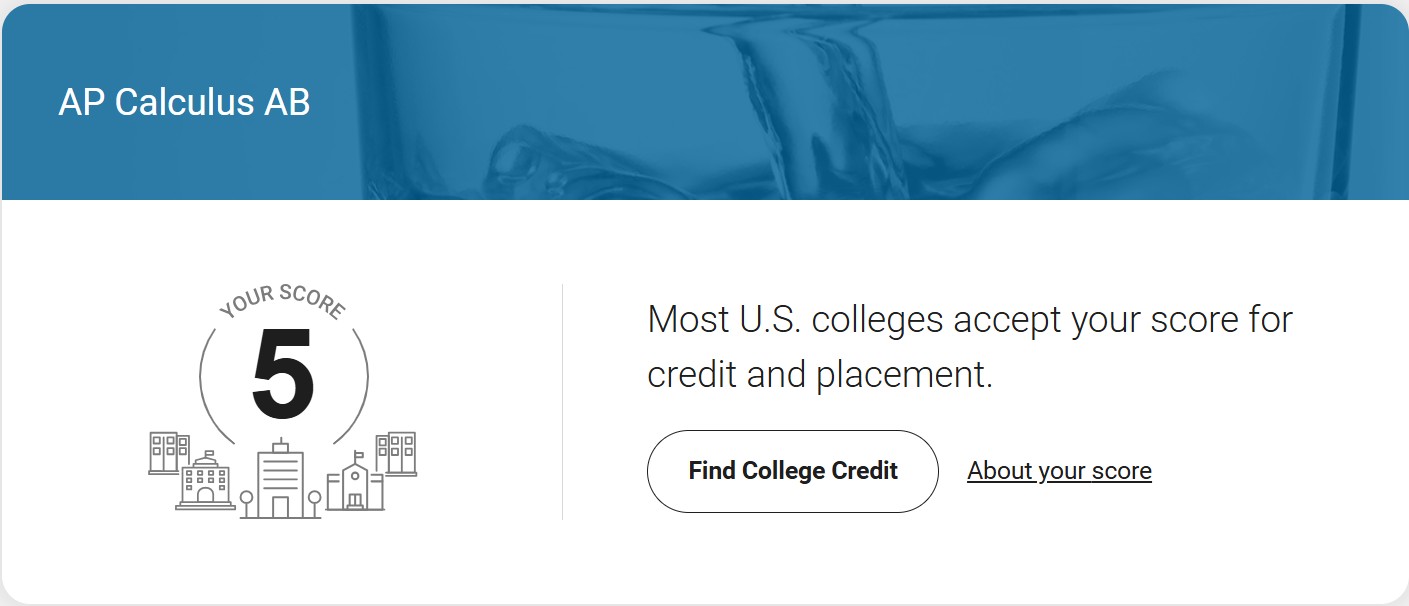Open the About your score link

pos(1059,471)
